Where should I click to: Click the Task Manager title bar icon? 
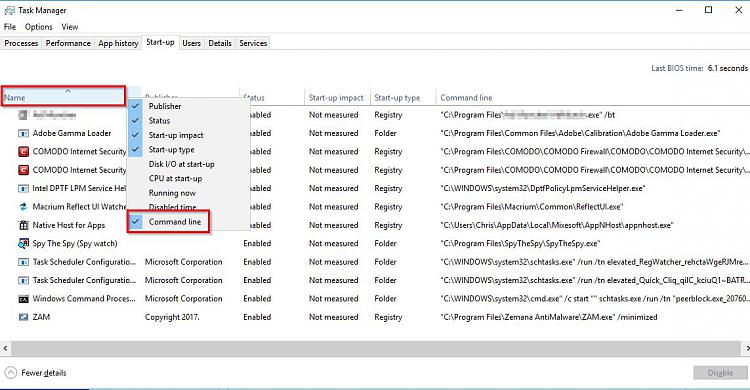pos(9,10)
